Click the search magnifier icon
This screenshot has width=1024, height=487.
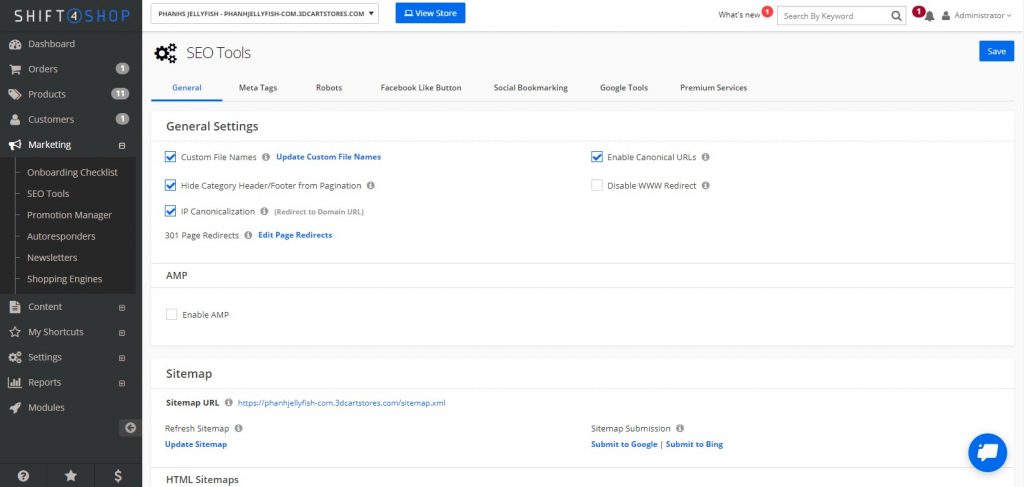[896, 16]
